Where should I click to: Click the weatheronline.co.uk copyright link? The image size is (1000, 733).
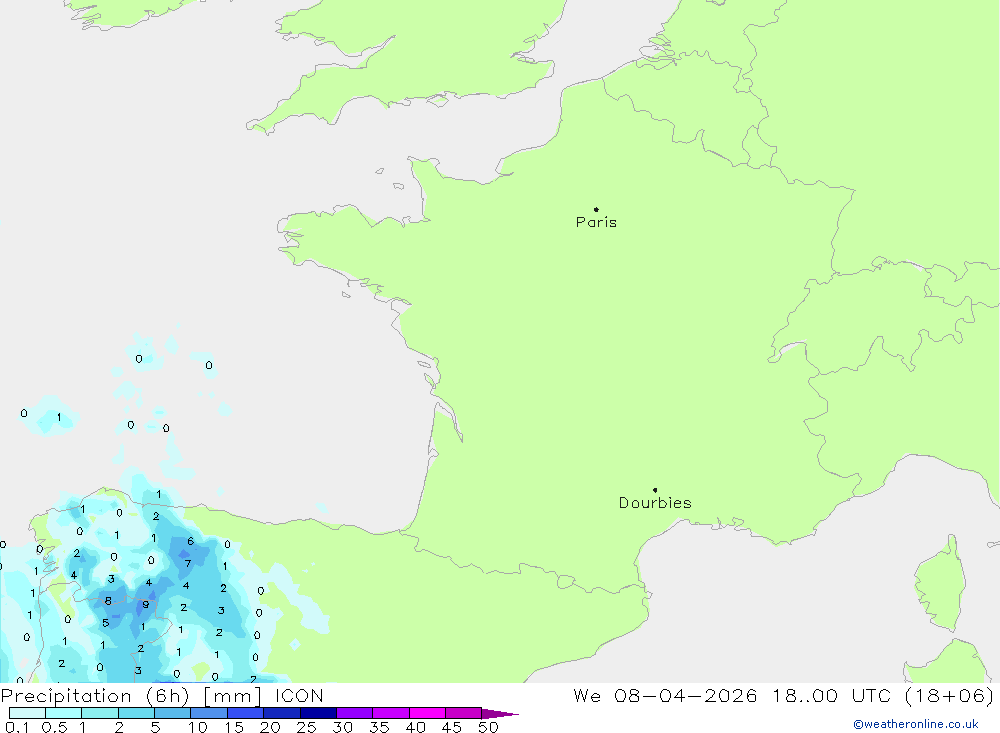[x=916, y=724]
